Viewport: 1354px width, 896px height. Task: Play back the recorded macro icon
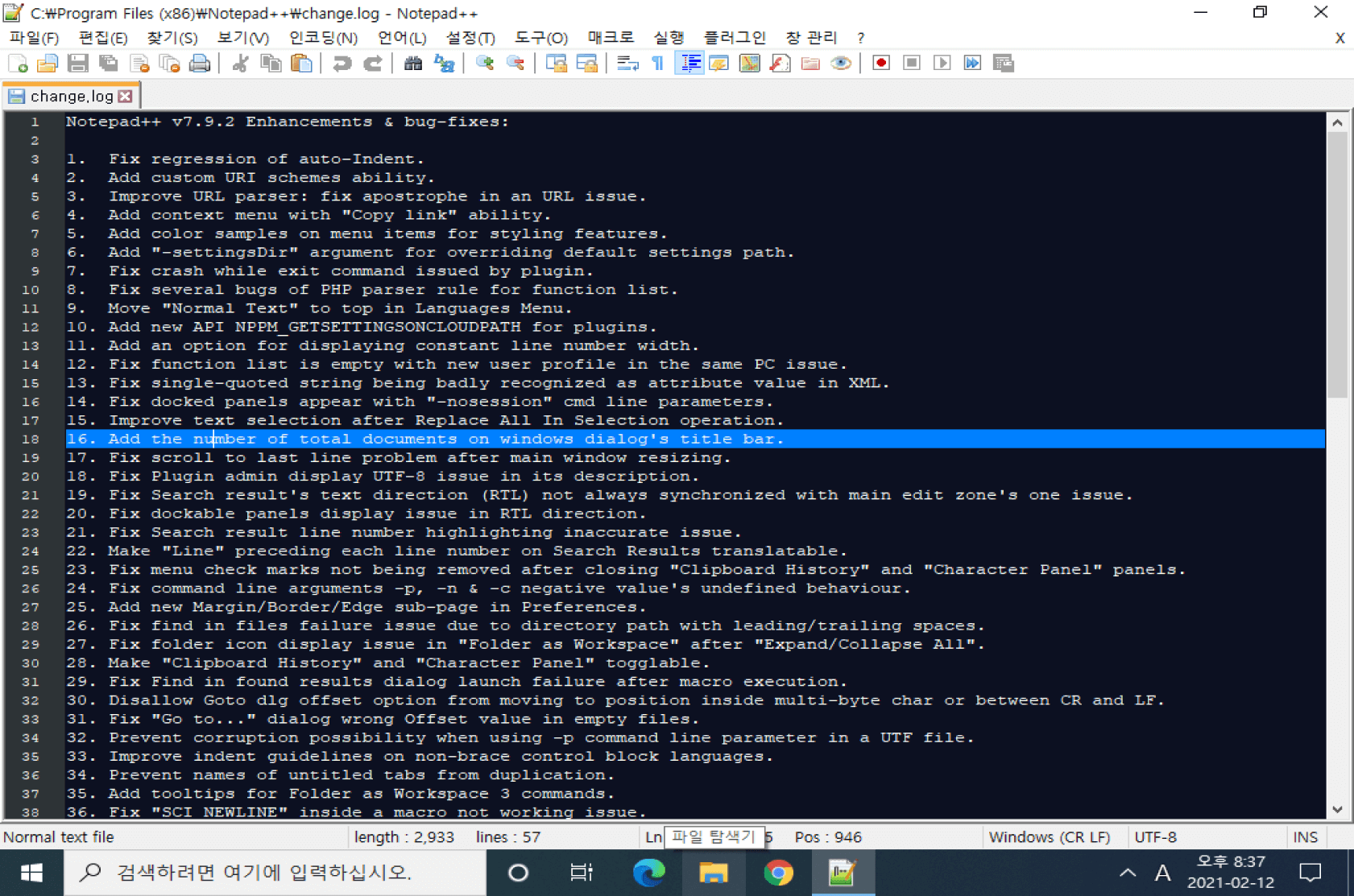942,64
